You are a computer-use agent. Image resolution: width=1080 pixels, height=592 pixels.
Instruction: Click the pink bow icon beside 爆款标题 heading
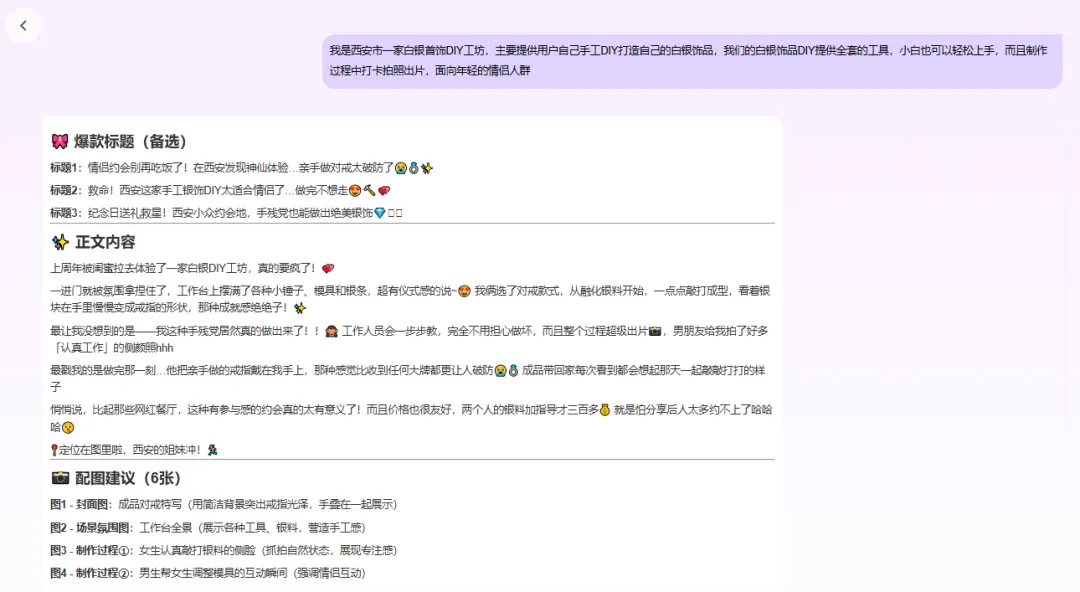coord(60,141)
